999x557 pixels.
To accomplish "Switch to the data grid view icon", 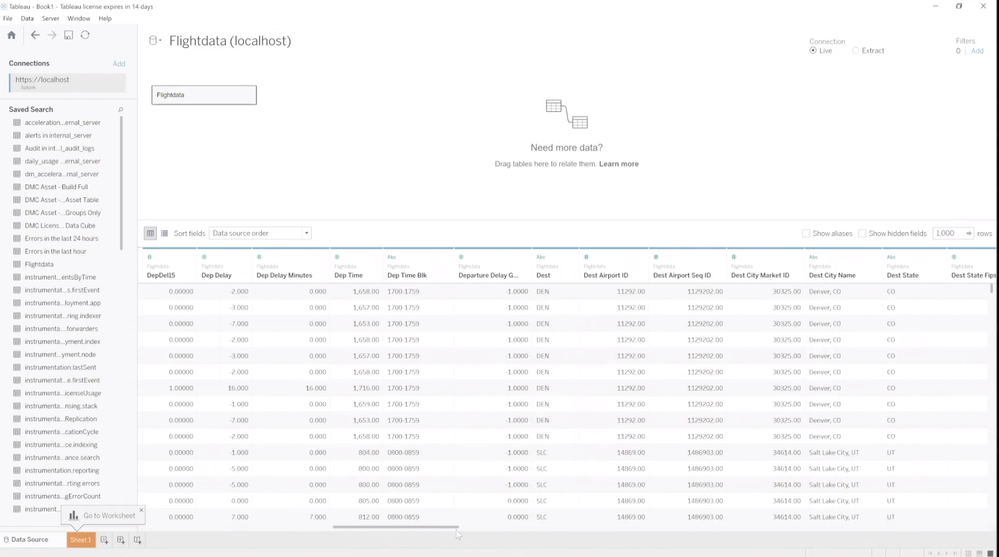I will tap(150, 233).
